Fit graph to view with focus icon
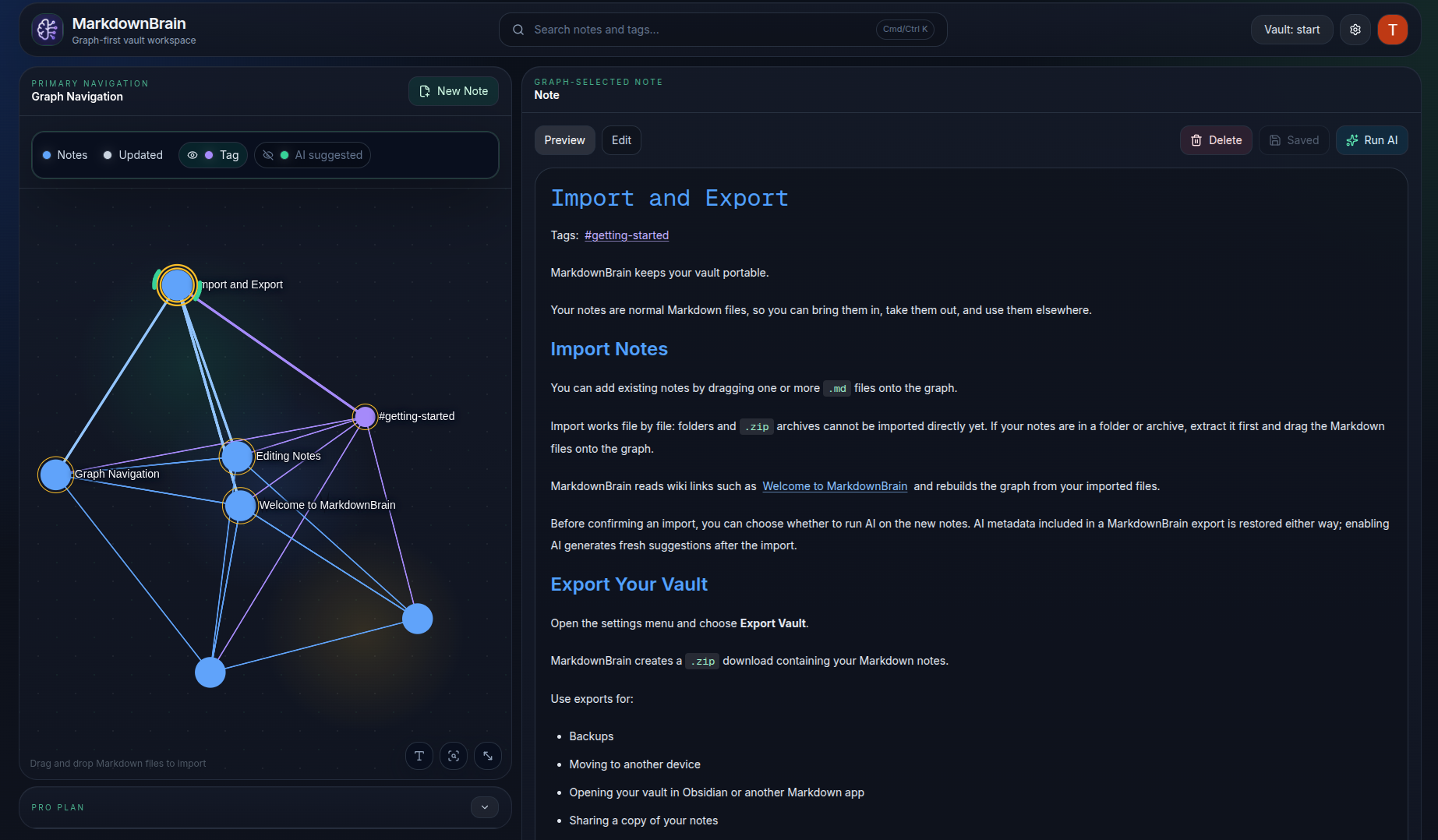This screenshot has height=840, width=1438. tap(454, 756)
